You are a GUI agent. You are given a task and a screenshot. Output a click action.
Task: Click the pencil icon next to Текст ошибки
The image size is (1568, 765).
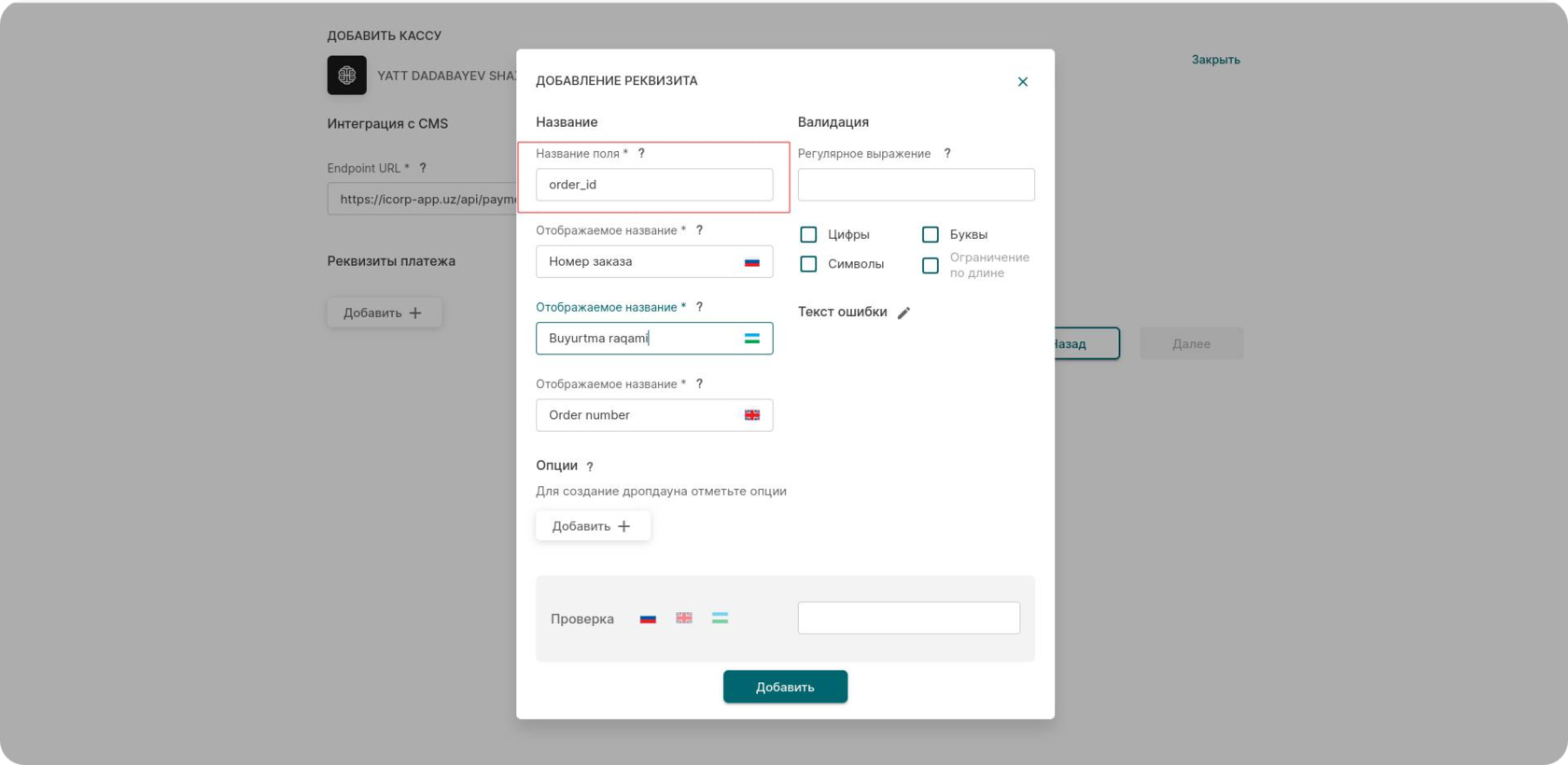[x=903, y=313]
